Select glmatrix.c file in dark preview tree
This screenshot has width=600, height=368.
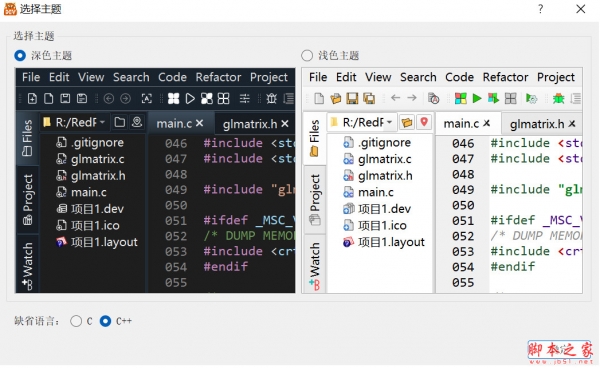[90, 159]
